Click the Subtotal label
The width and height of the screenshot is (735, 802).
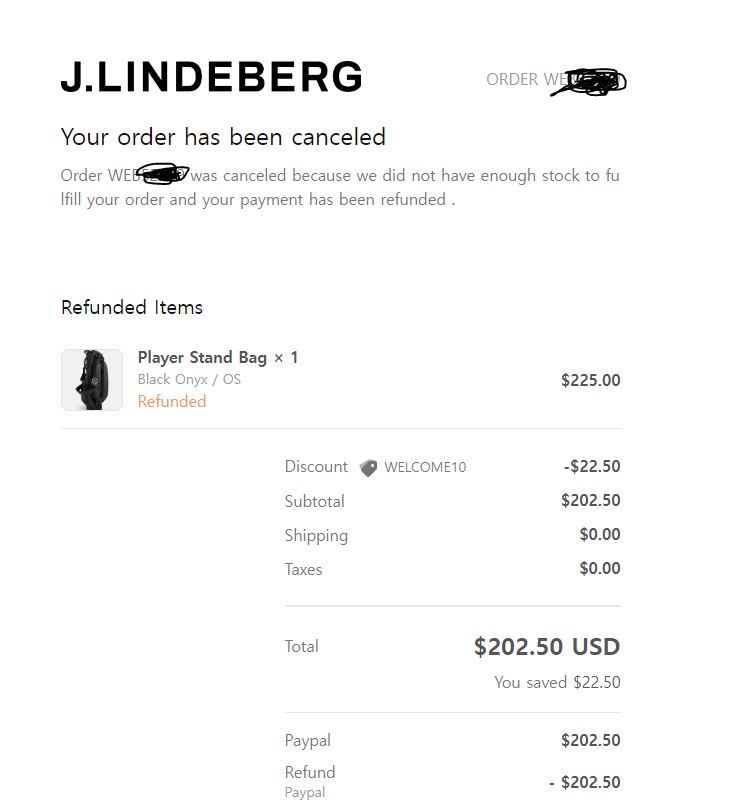(314, 501)
